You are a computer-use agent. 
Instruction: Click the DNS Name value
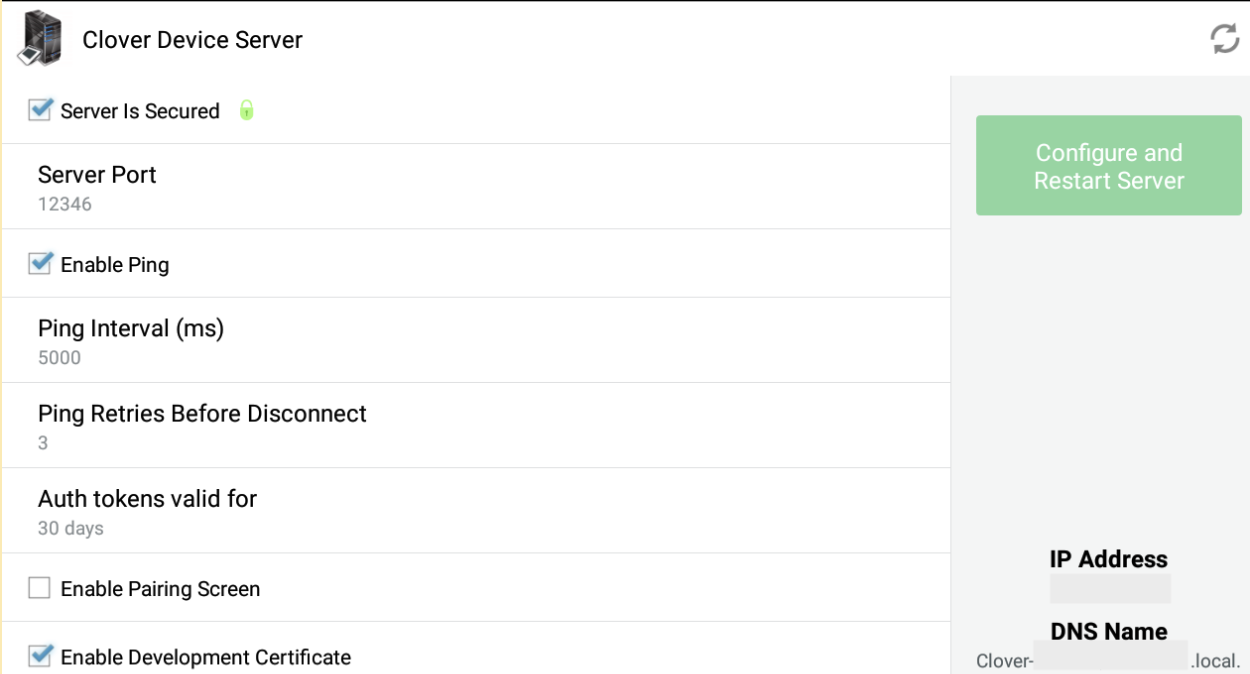click(x=1109, y=660)
